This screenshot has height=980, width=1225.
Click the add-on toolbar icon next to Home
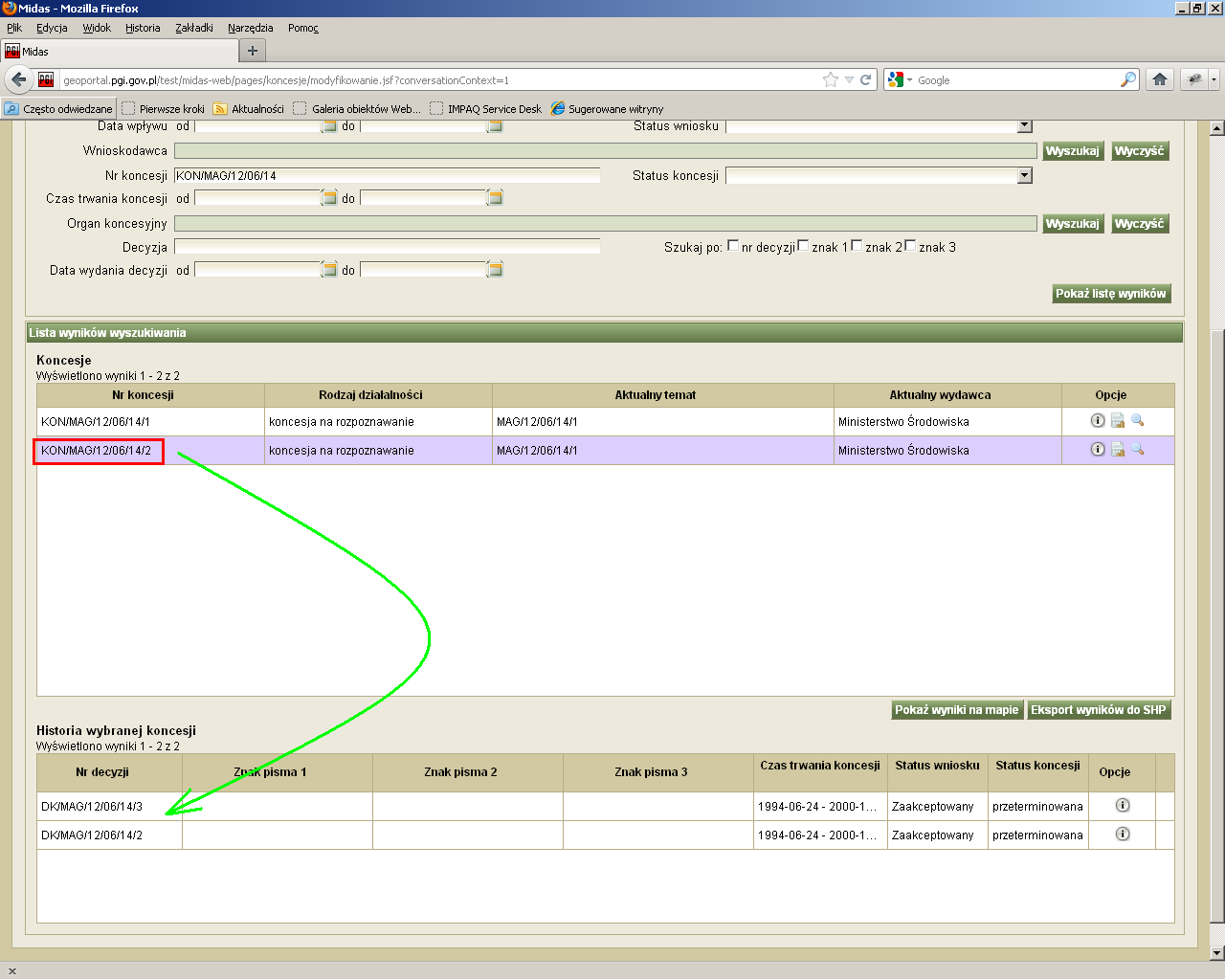pos(1194,79)
